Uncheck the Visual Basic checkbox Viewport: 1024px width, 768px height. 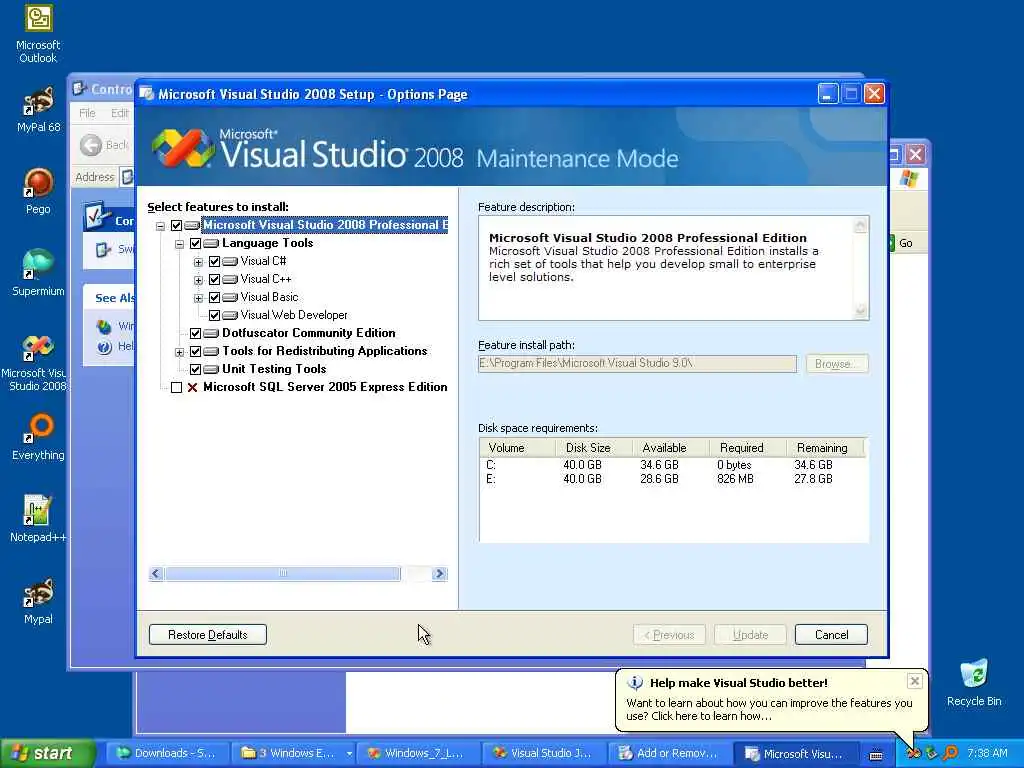pyautogui.click(x=214, y=297)
